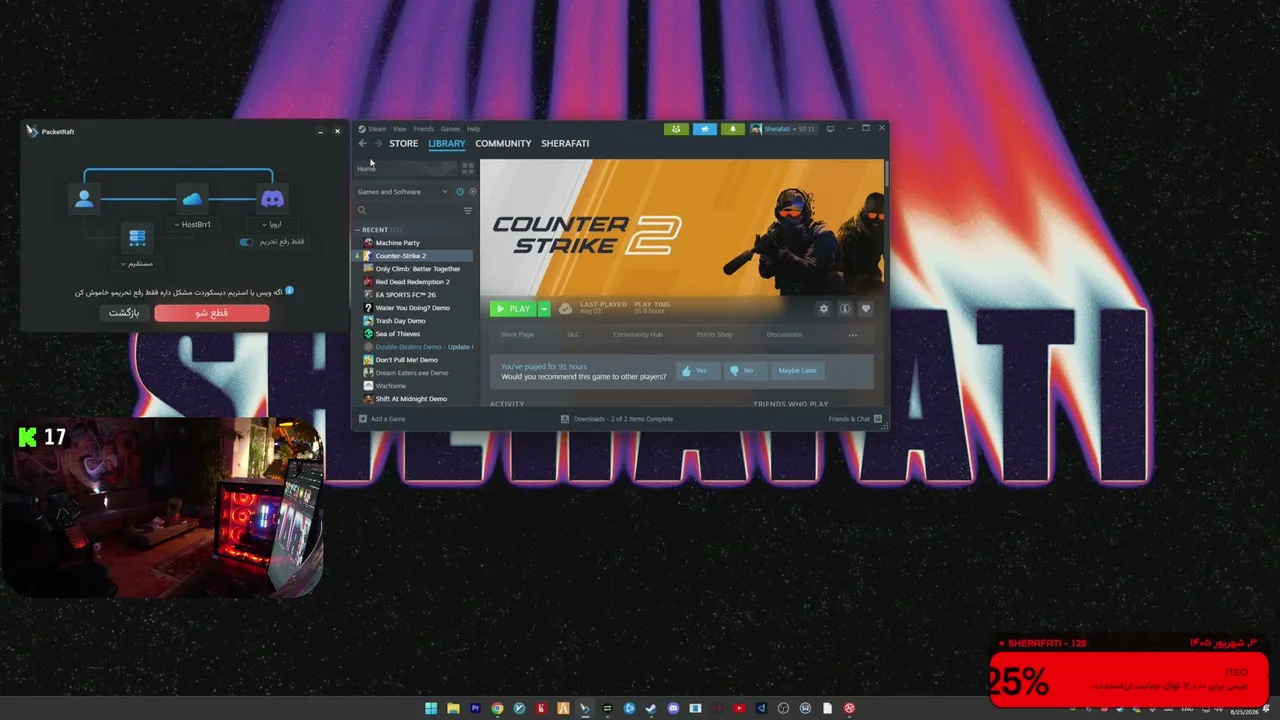Click the Steam game page scrollbar
The width and height of the screenshot is (1280, 720).
click(x=886, y=175)
